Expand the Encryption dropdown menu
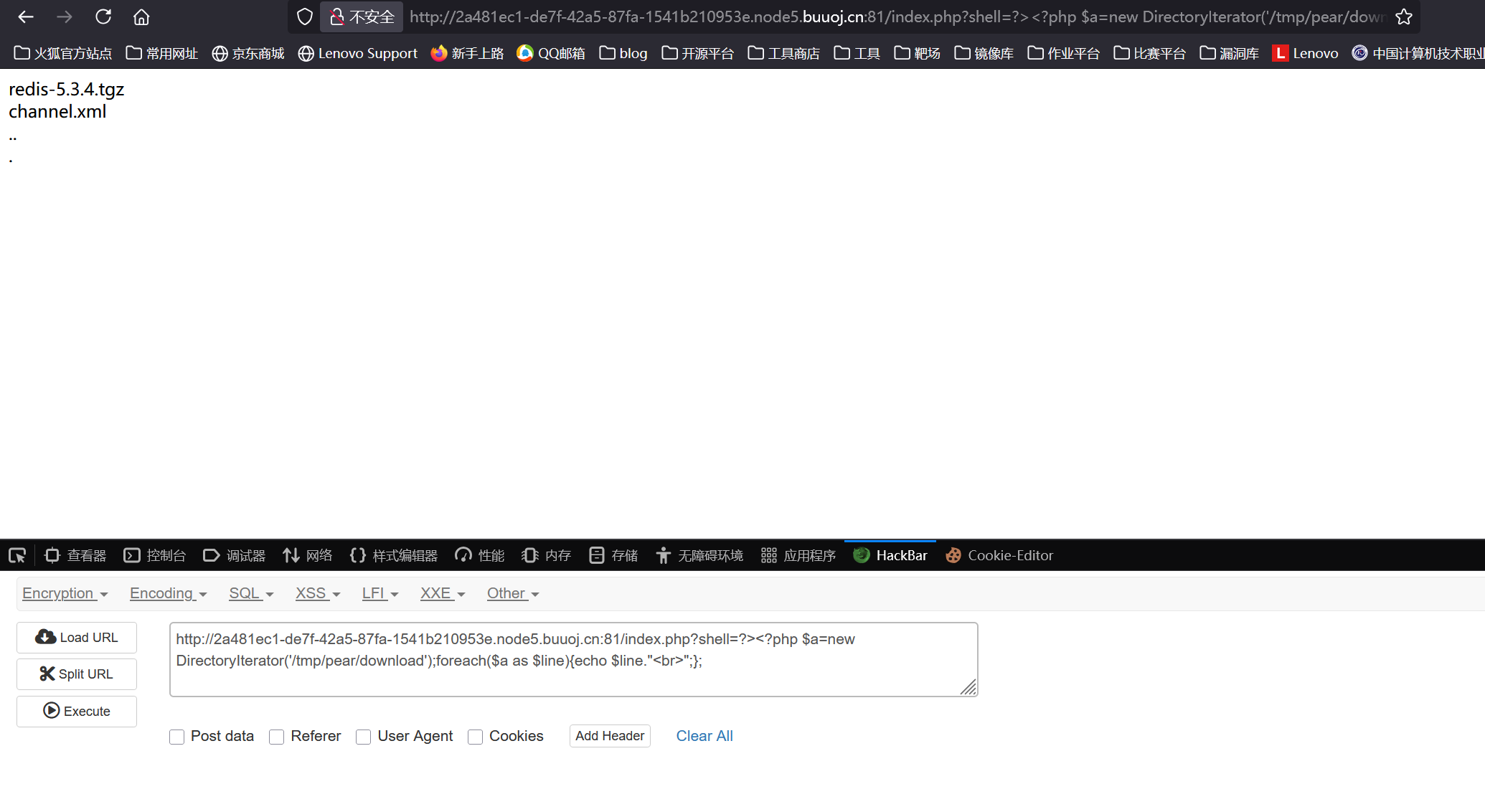The height and width of the screenshot is (812, 1485). click(x=65, y=593)
